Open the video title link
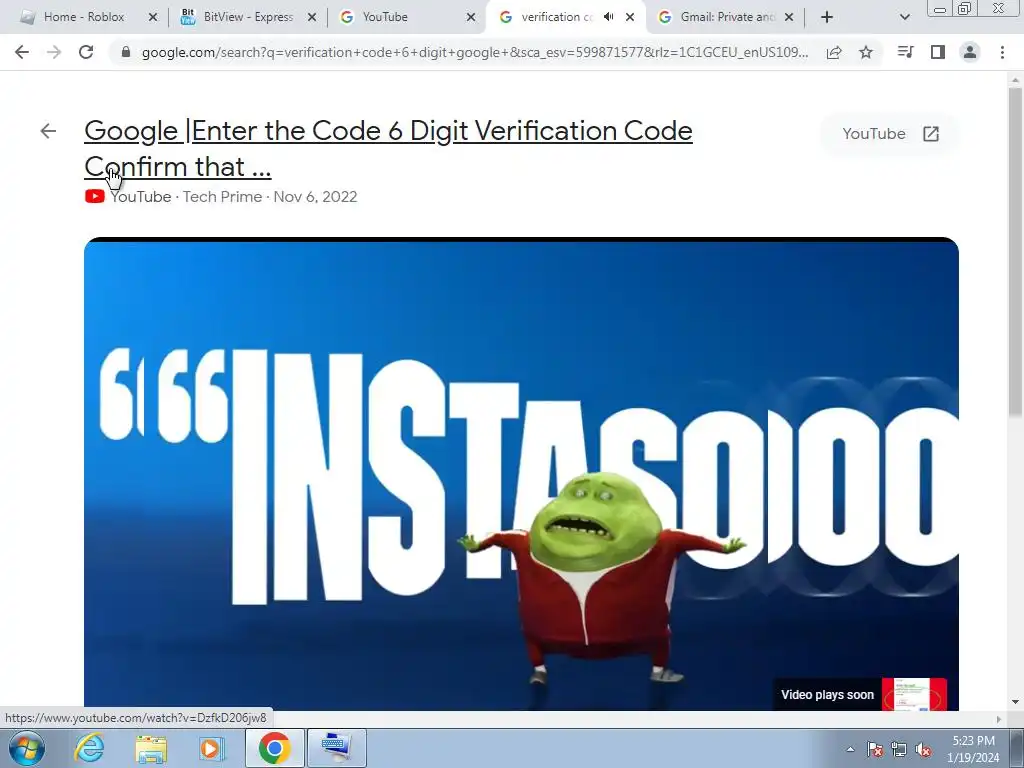Image resolution: width=1024 pixels, height=768 pixels. pos(388,149)
